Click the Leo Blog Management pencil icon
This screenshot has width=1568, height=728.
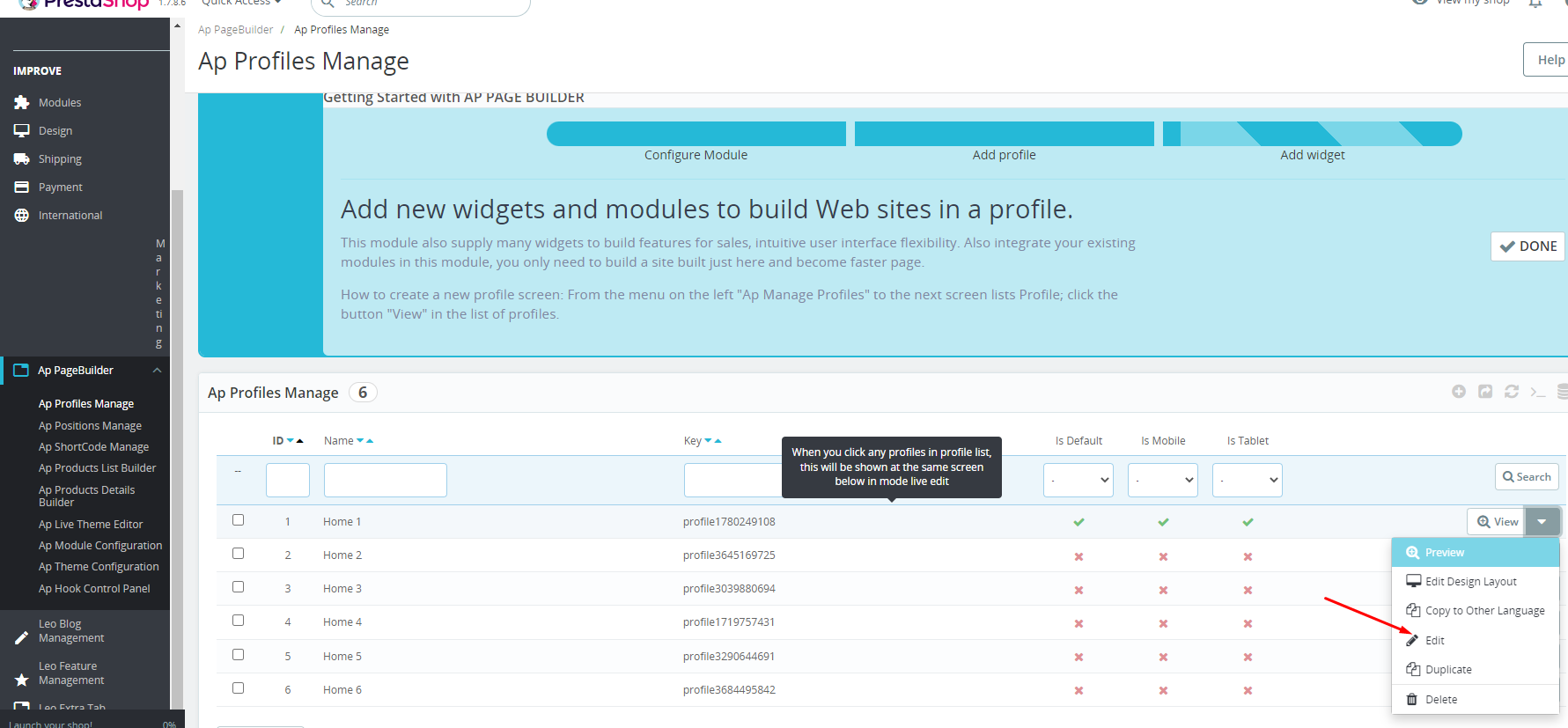[x=22, y=638]
